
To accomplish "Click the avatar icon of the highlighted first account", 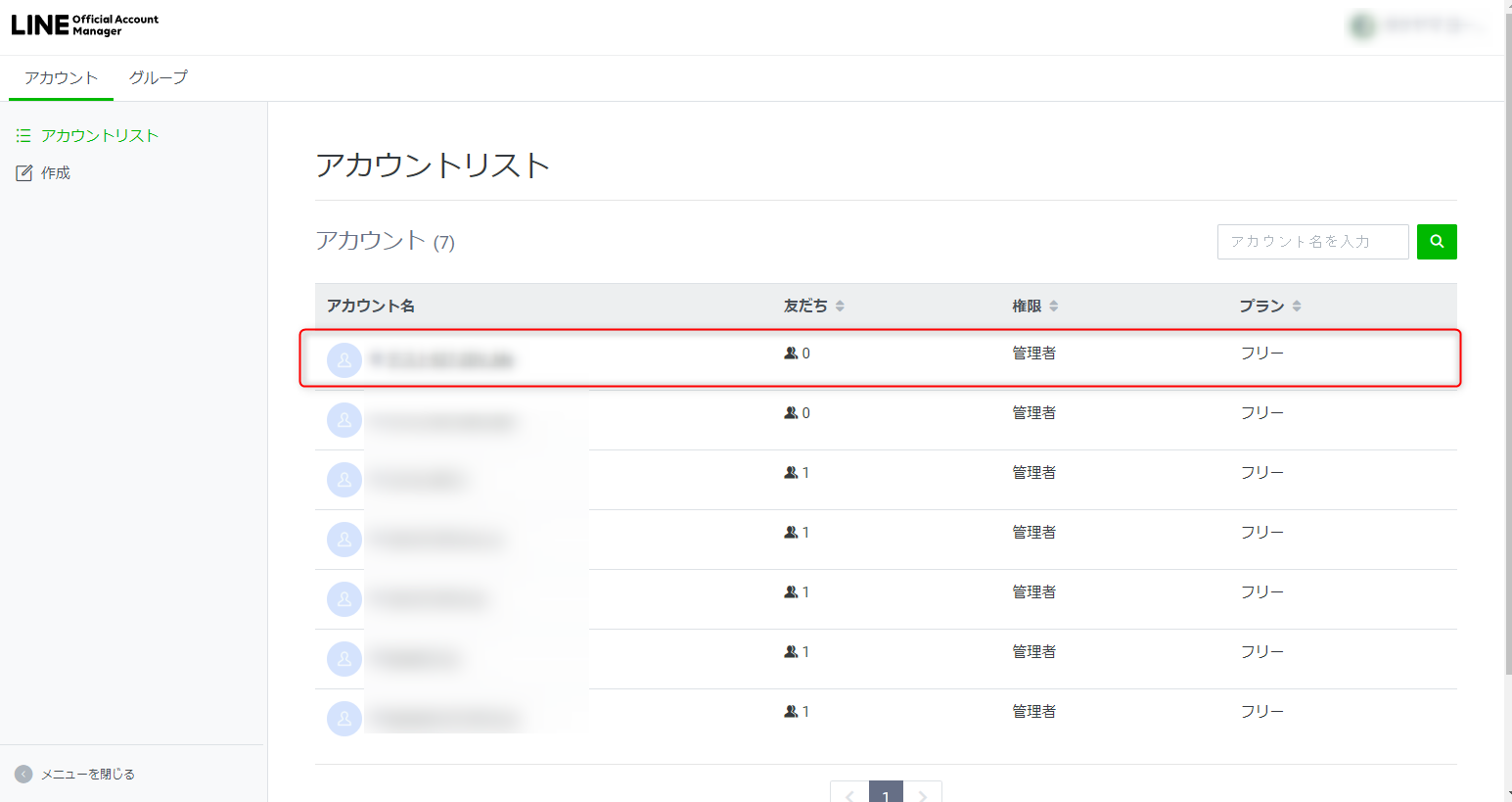I will [344, 360].
